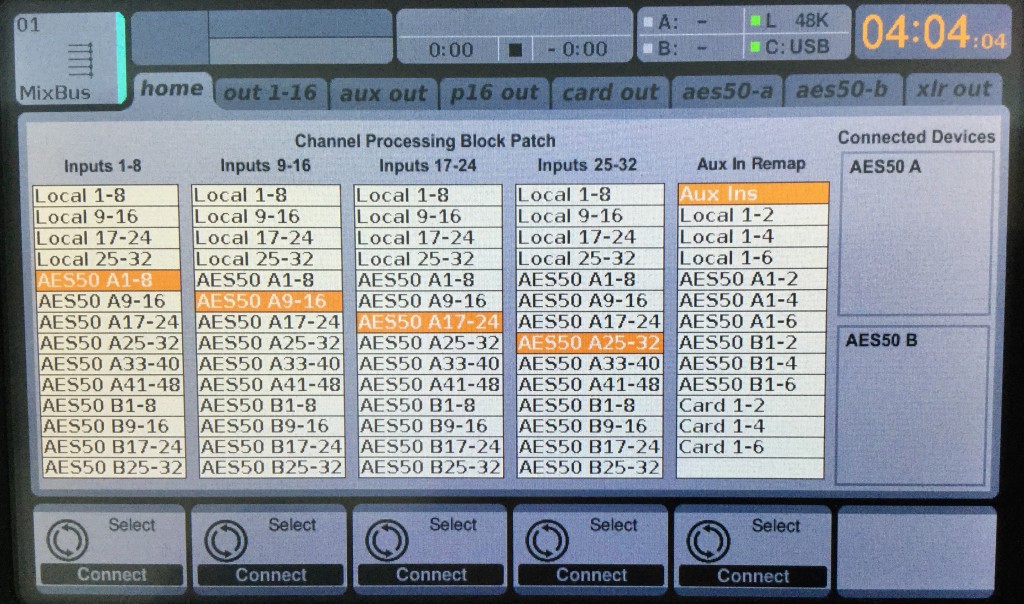Select AES50 B1-2 in Aux In Remap
The height and width of the screenshot is (604, 1024).
click(x=752, y=342)
